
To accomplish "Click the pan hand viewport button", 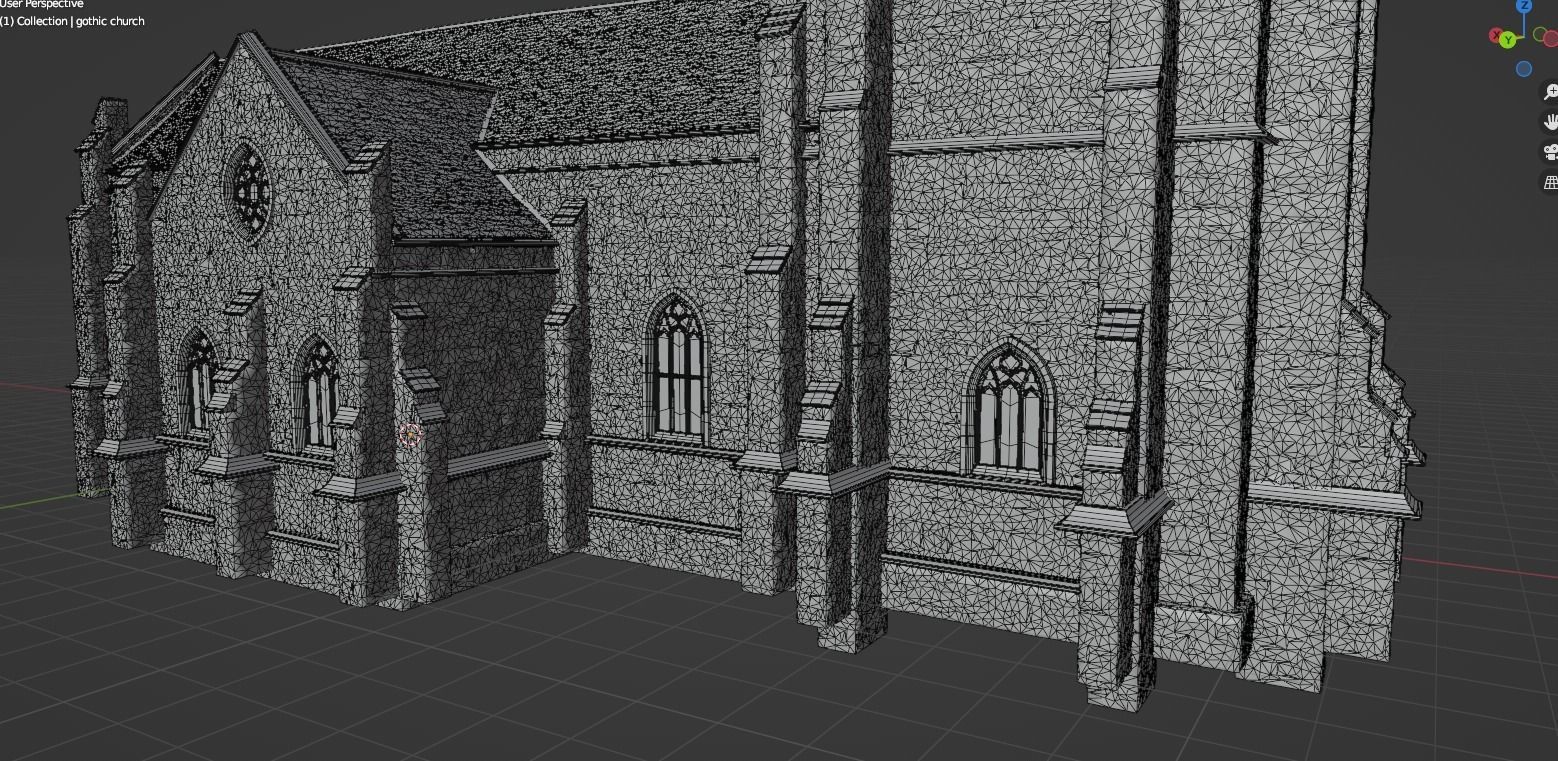I will pos(1549,122).
